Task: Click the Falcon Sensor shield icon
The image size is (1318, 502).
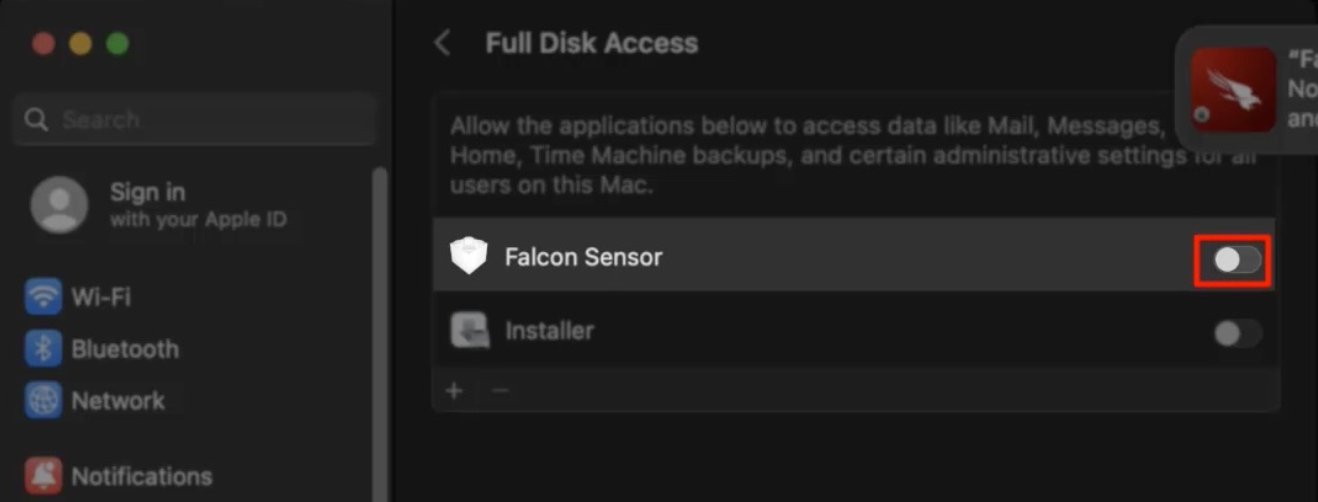Action: (469, 257)
